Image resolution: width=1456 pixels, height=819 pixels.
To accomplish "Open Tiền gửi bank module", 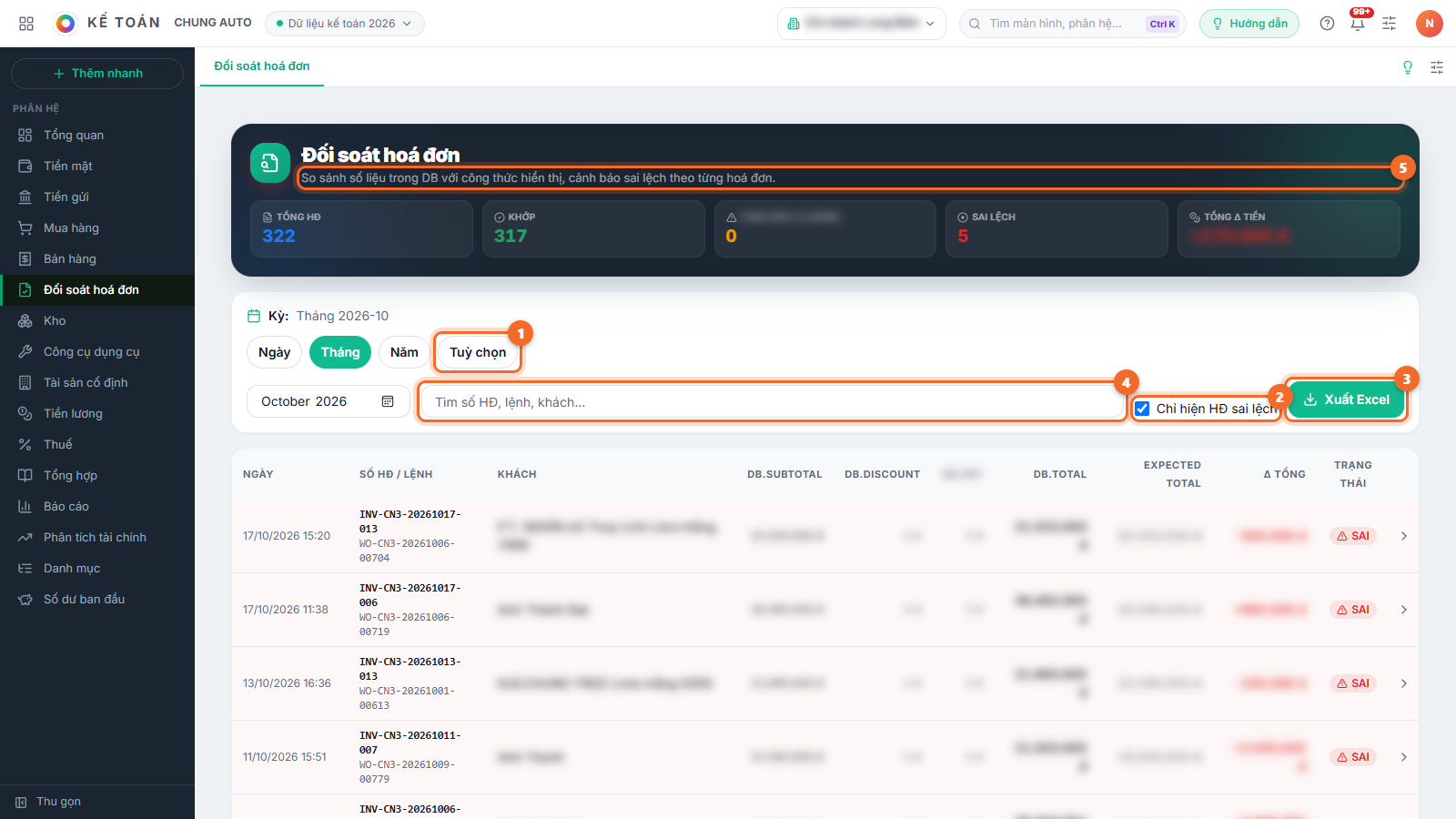I will click(x=97, y=197).
